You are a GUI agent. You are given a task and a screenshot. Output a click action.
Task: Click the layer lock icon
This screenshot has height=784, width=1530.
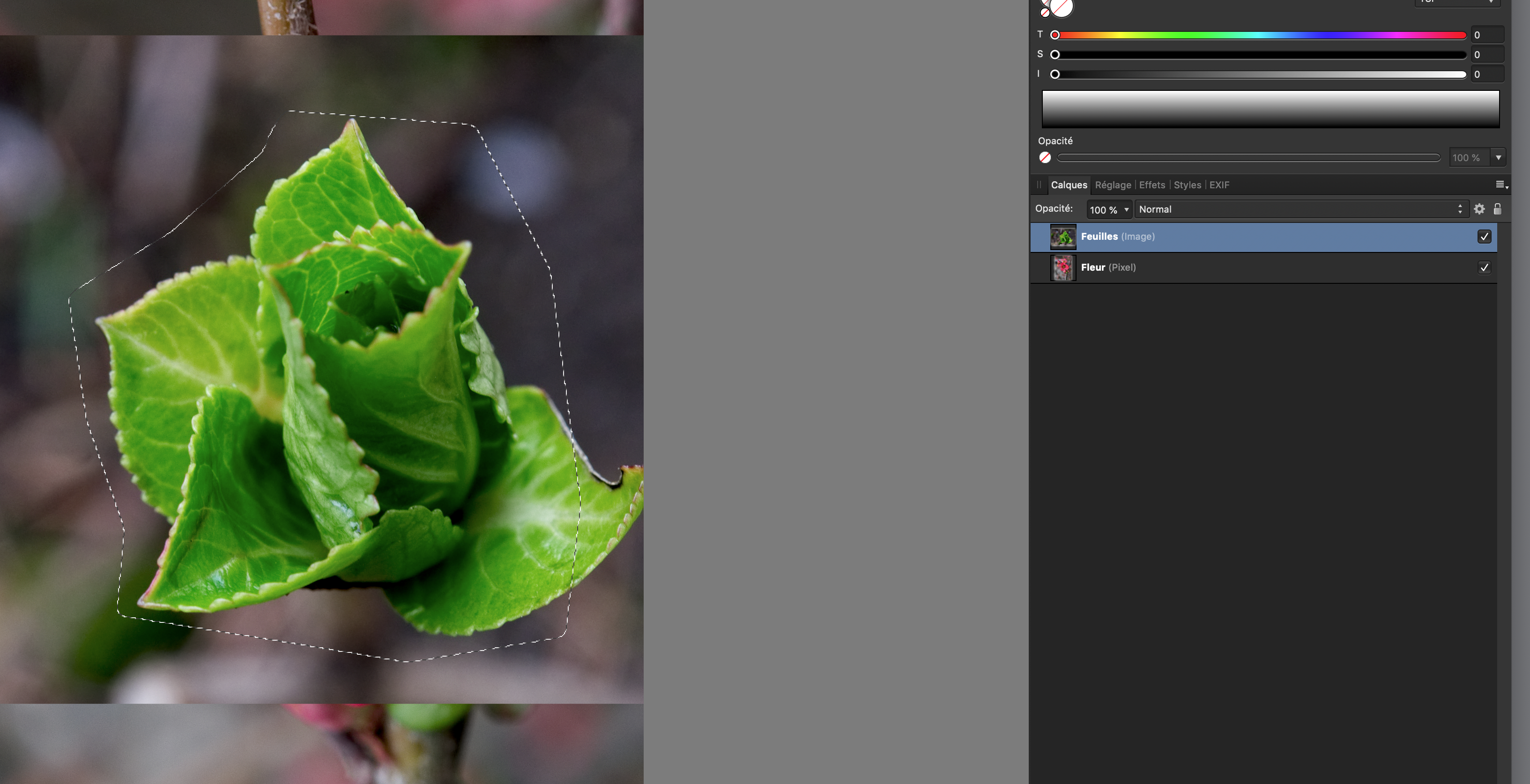(x=1497, y=209)
